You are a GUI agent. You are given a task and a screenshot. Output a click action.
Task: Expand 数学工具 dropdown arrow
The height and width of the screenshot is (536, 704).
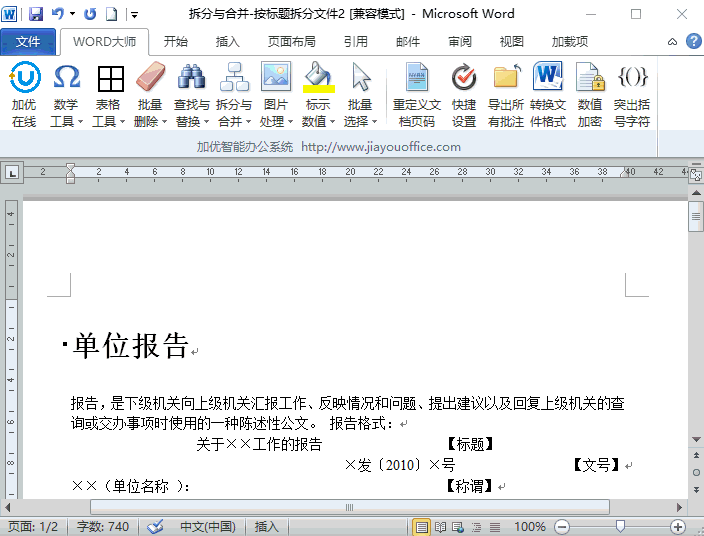[x=80, y=122]
